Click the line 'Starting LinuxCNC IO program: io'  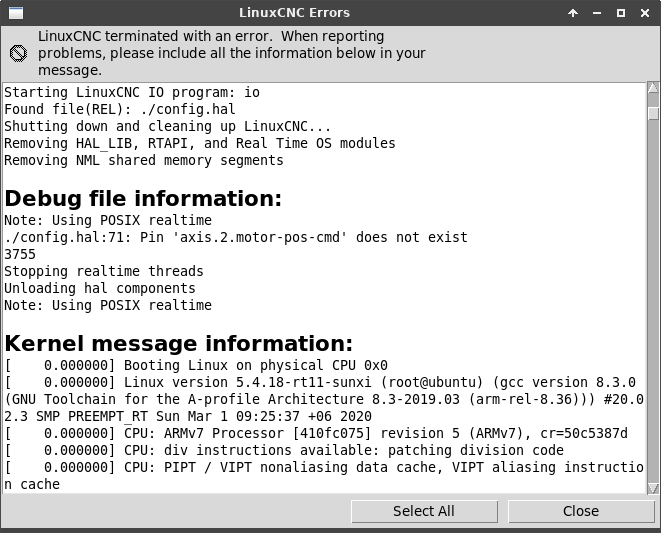[132, 92]
